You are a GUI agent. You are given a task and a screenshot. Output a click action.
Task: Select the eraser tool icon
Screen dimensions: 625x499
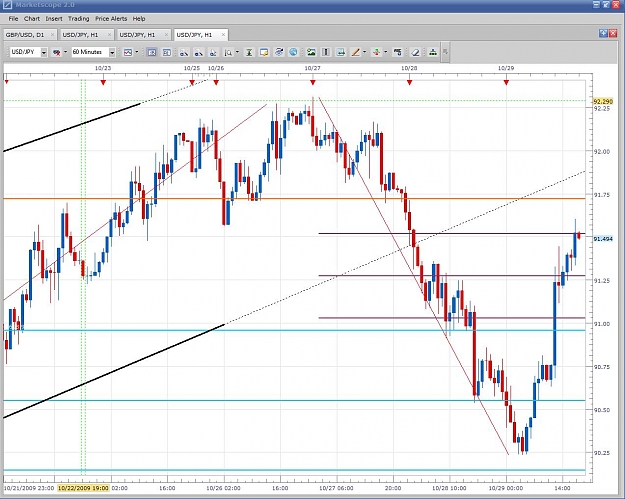[415, 52]
